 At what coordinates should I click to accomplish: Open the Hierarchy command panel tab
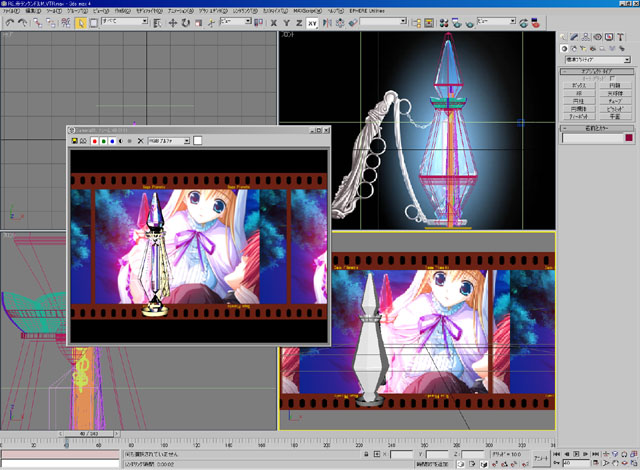(586, 37)
